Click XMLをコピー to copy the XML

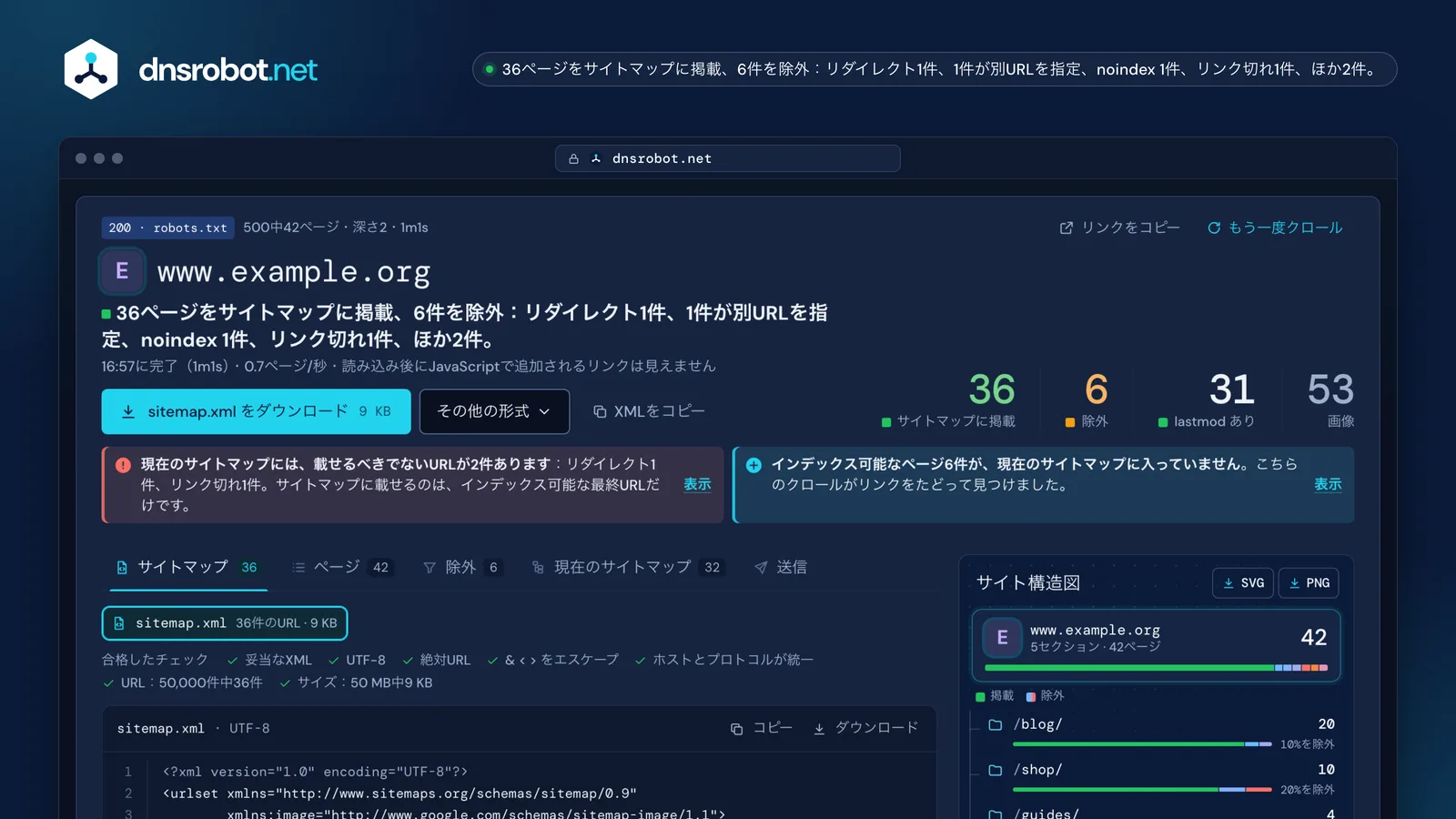pos(649,411)
